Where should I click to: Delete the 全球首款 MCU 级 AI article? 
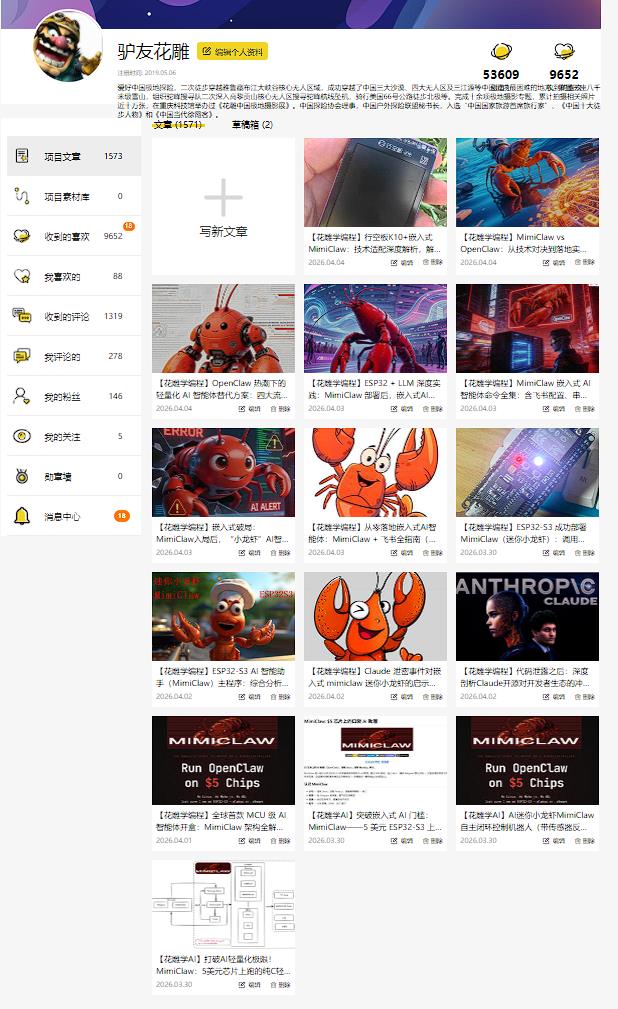[280, 841]
